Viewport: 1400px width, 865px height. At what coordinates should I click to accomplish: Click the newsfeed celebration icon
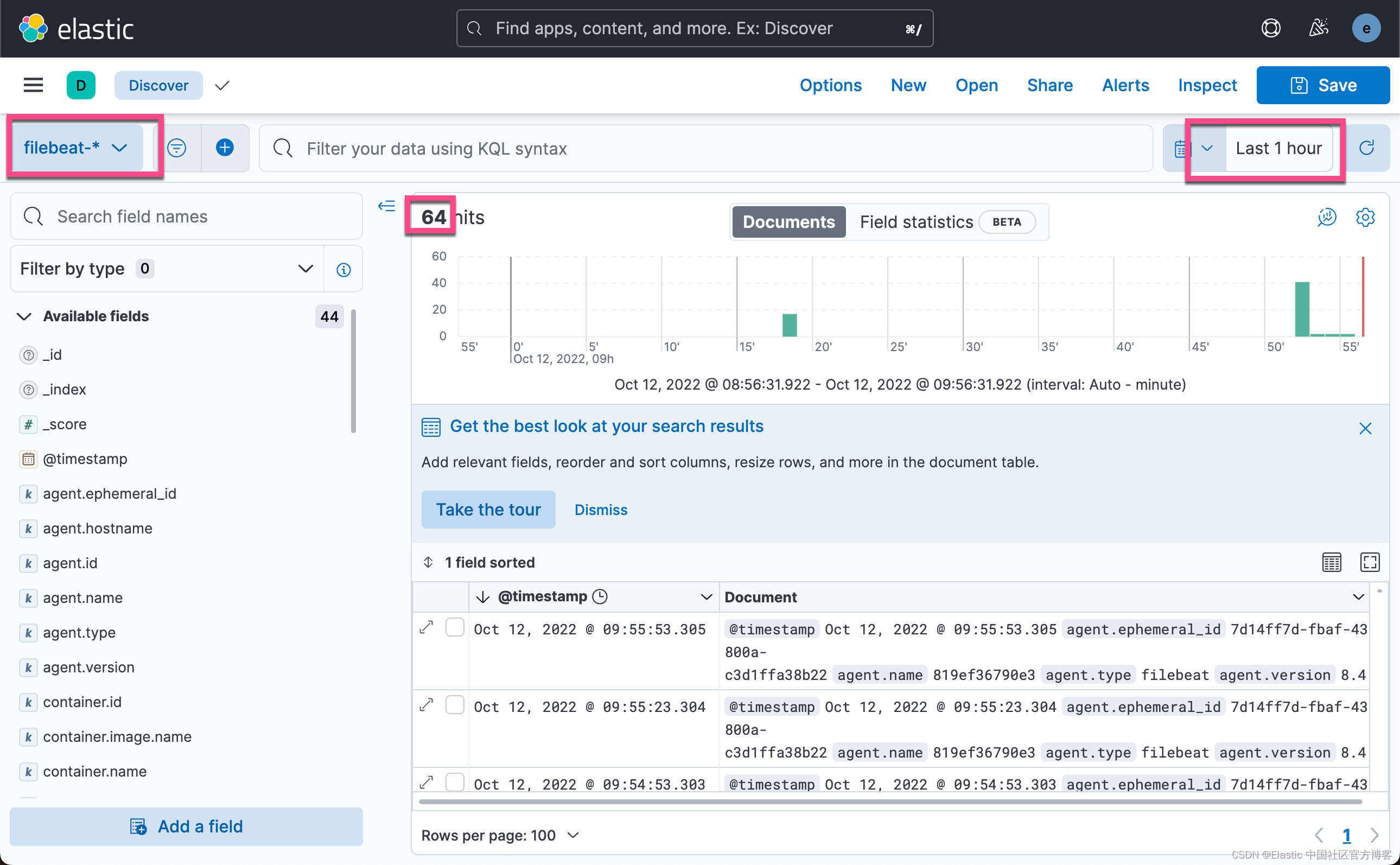(x=1318, y=28)
